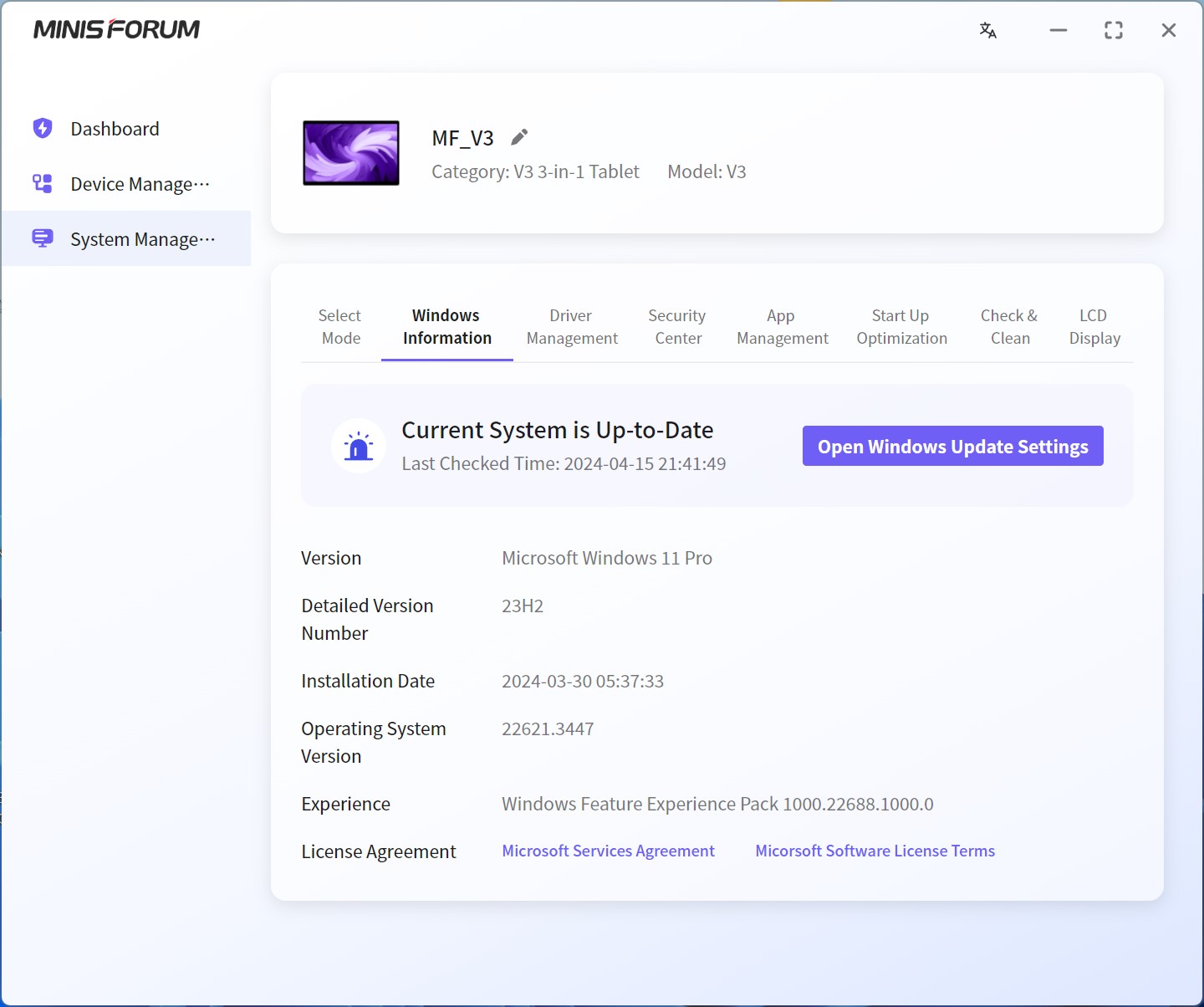This screenshot has height=1007, width=1204.
Task: Click the Model: V3 text
Action: tap(707, 171)
